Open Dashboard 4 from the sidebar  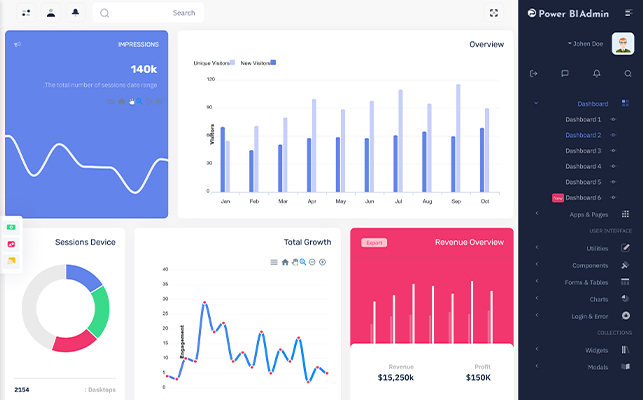coord(583,166)
